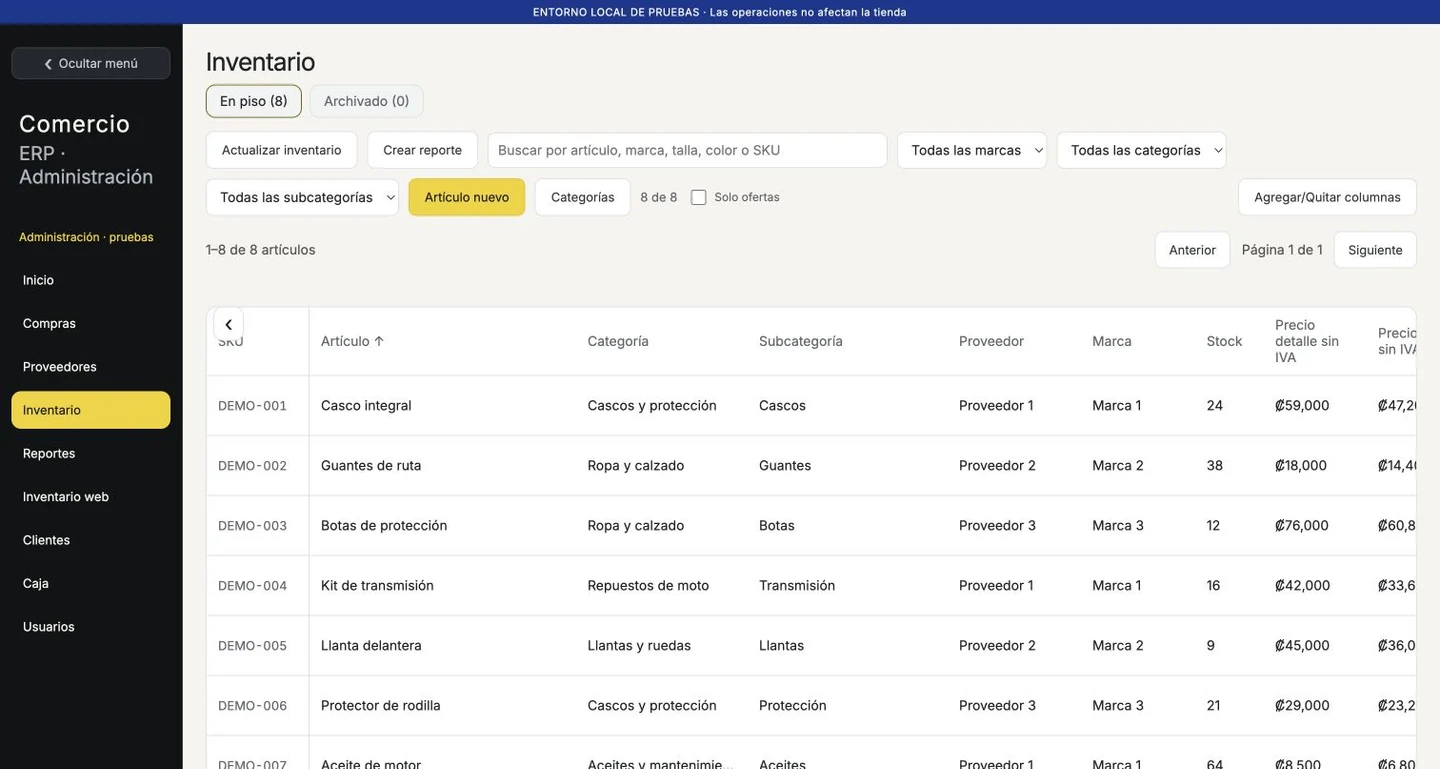The height and width of the screenshot is (769, 1440).
Task: Click the 1–8 de 8 artículos text
Action: click(x=261, y=250)
